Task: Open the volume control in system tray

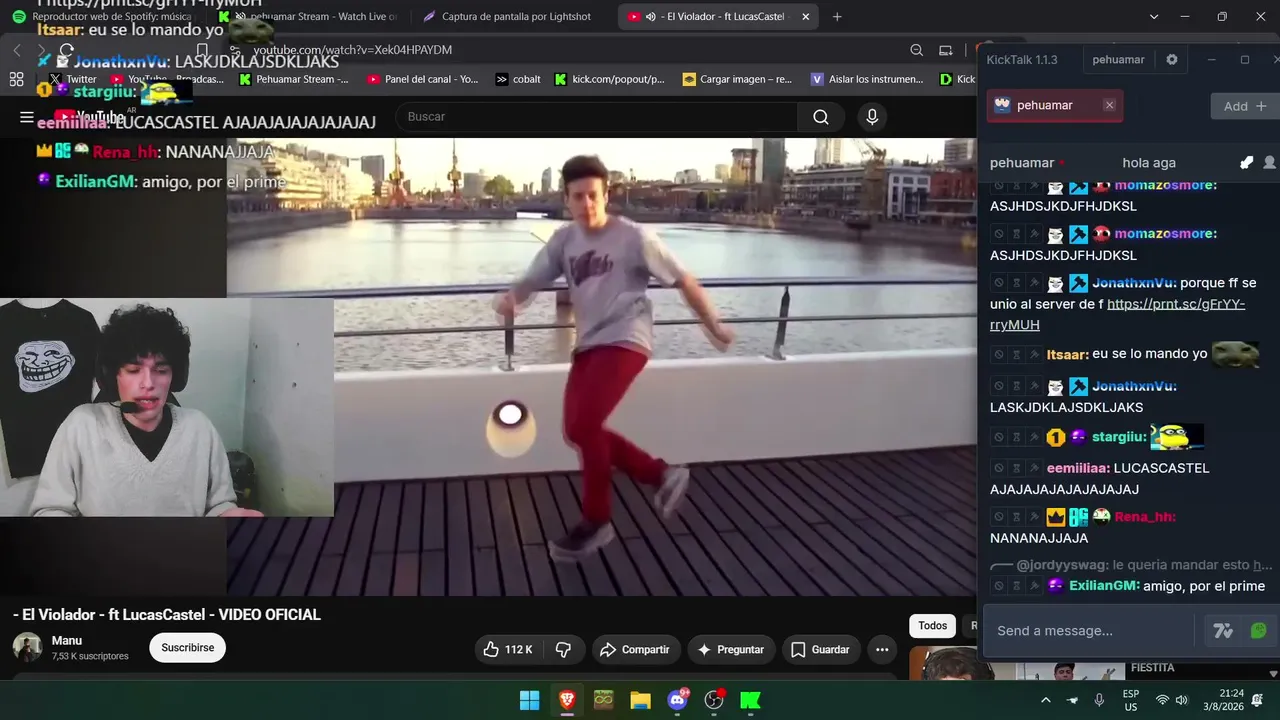Action: tap(1181, 700)
